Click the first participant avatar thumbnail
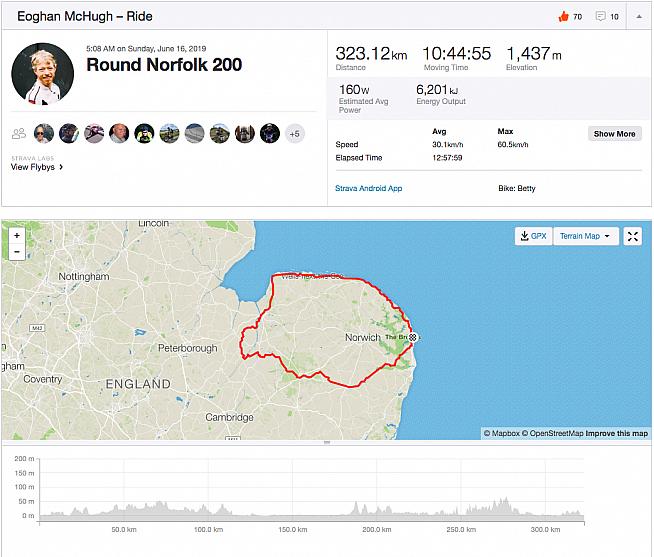The height and width of the screenshot is (557, 654). pos(44,133)
